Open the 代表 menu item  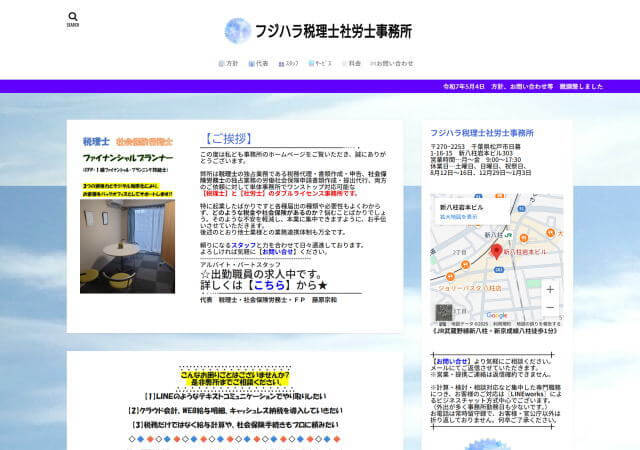click(258, 63)
